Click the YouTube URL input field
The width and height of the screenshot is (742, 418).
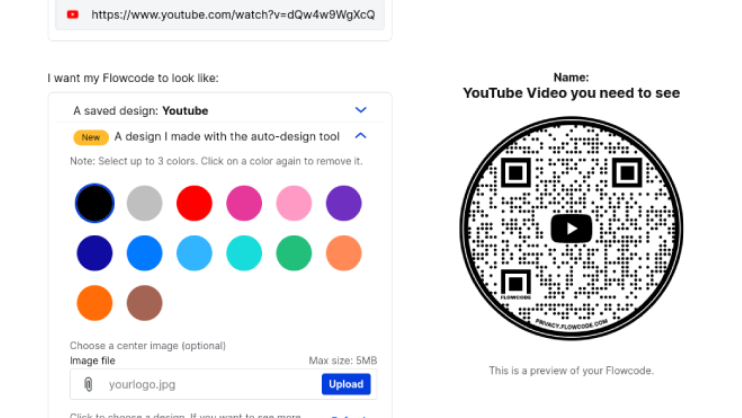[x=220, y=15]
